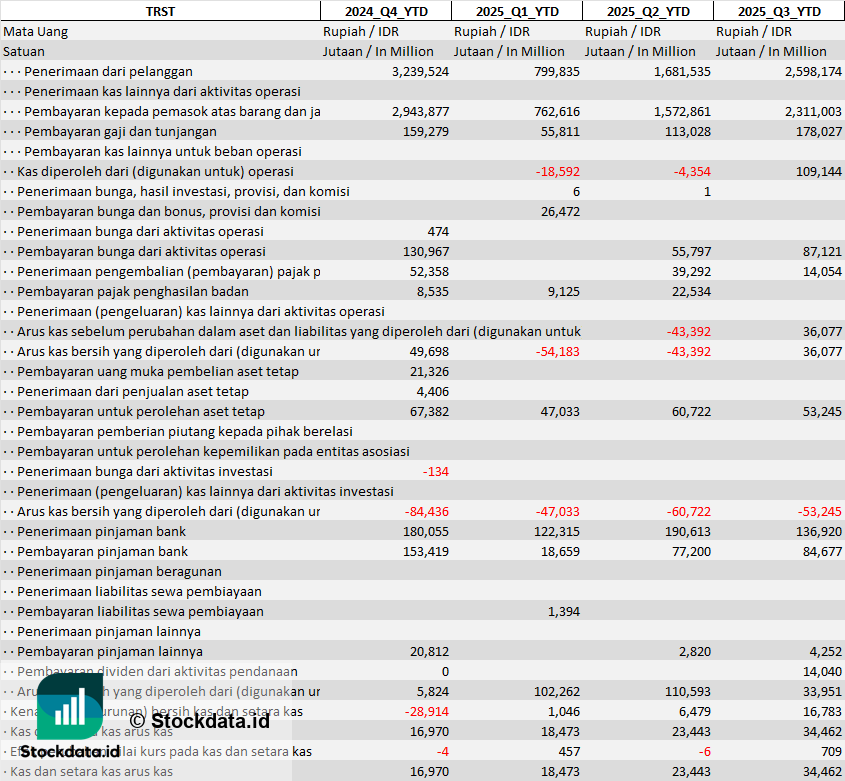Screen dimensions: 845x781
Task: Click the value 159,279
Action: click(426, 132)
